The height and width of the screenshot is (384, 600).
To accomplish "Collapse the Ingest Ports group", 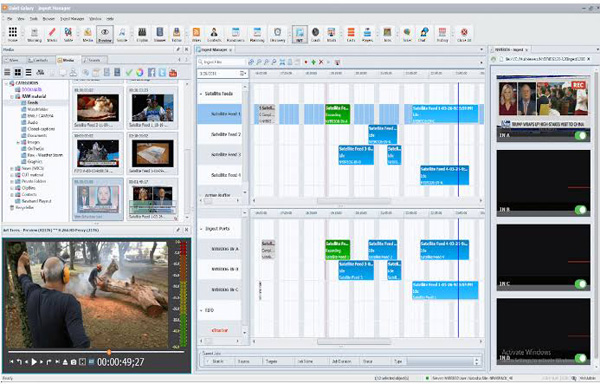I will coord(201,229).
